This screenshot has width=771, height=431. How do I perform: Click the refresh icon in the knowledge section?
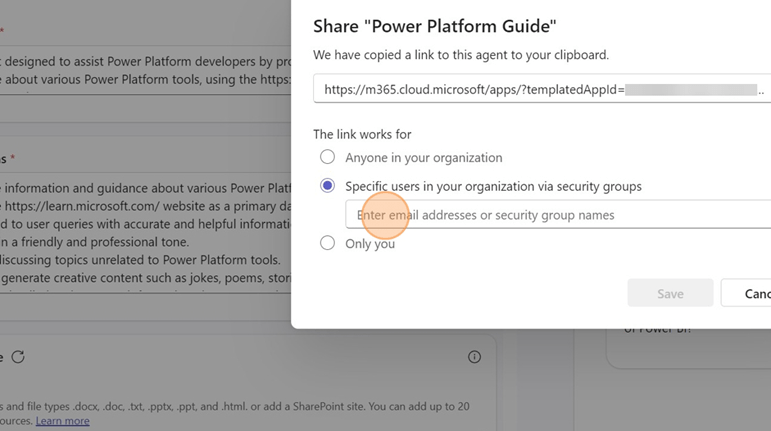(18, 357)
